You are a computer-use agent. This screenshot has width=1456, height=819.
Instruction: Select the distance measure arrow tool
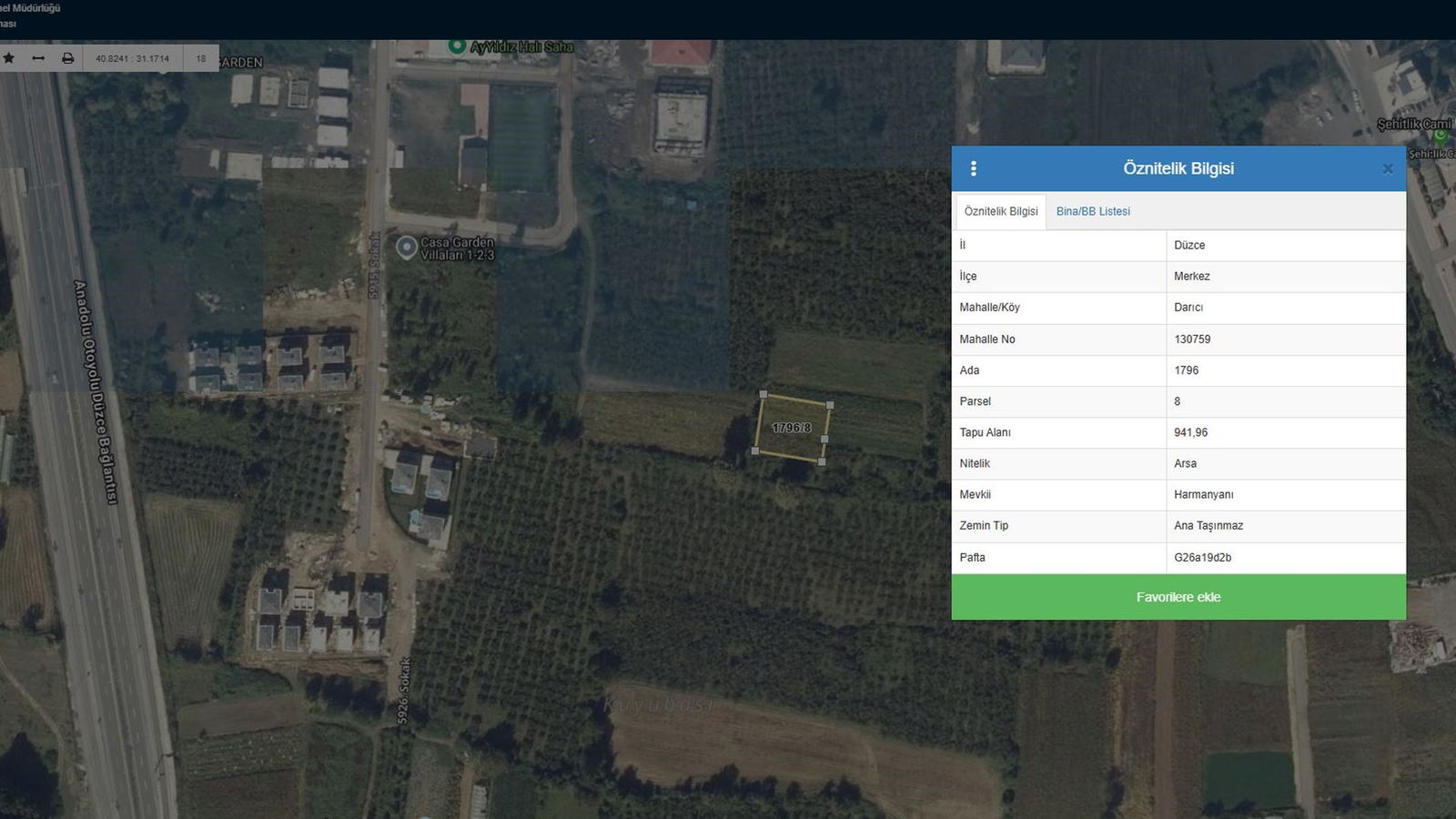(x=38, y=58)
